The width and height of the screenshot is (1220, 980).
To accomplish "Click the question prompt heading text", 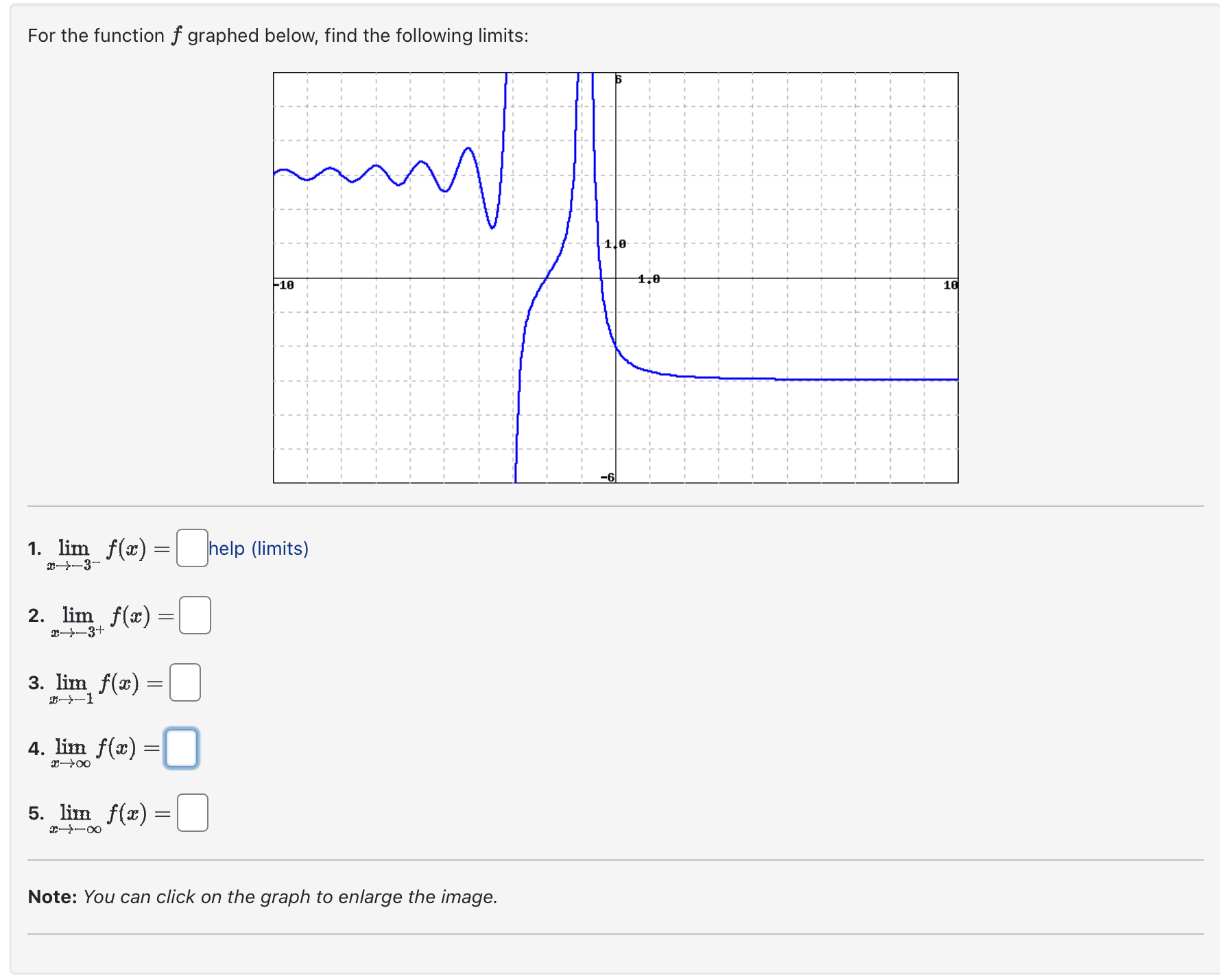I will tap(278, 36).
